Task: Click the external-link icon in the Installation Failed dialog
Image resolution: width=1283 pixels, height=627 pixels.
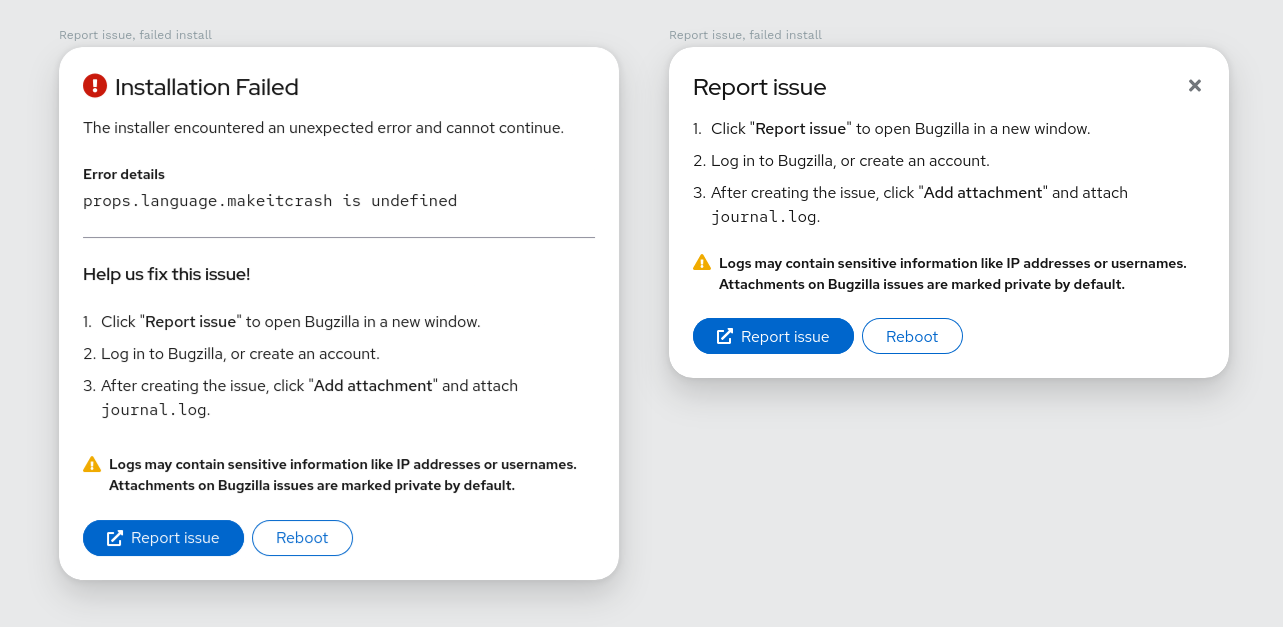Action: 115,538
